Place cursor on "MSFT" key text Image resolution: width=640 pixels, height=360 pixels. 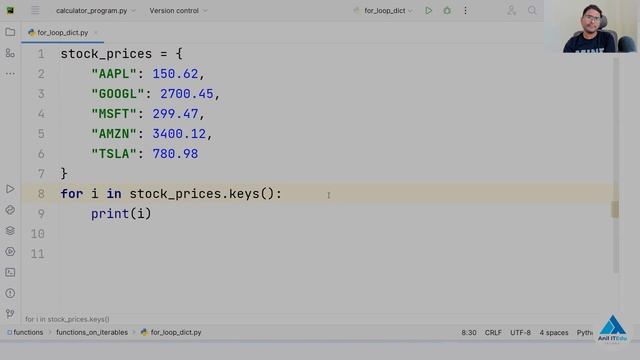point(114,114)
